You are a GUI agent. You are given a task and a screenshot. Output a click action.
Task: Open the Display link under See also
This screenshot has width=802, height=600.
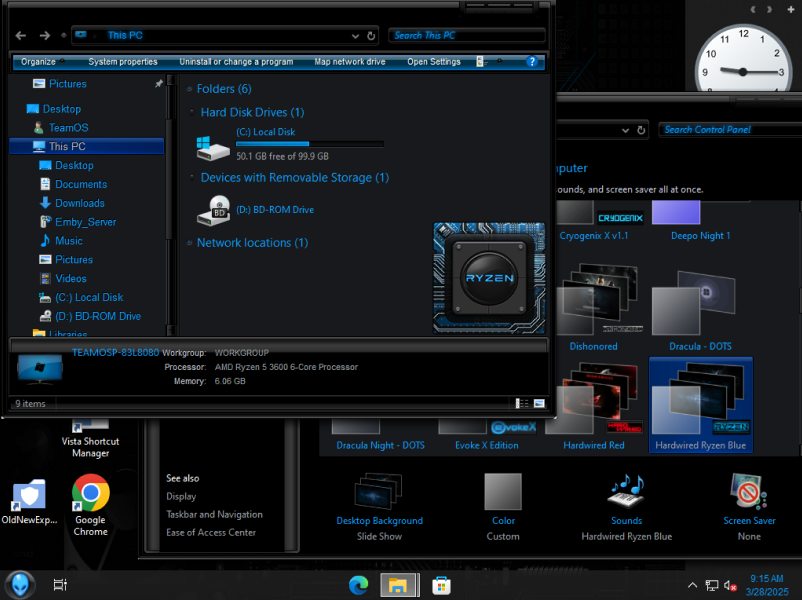coord(181,497)
